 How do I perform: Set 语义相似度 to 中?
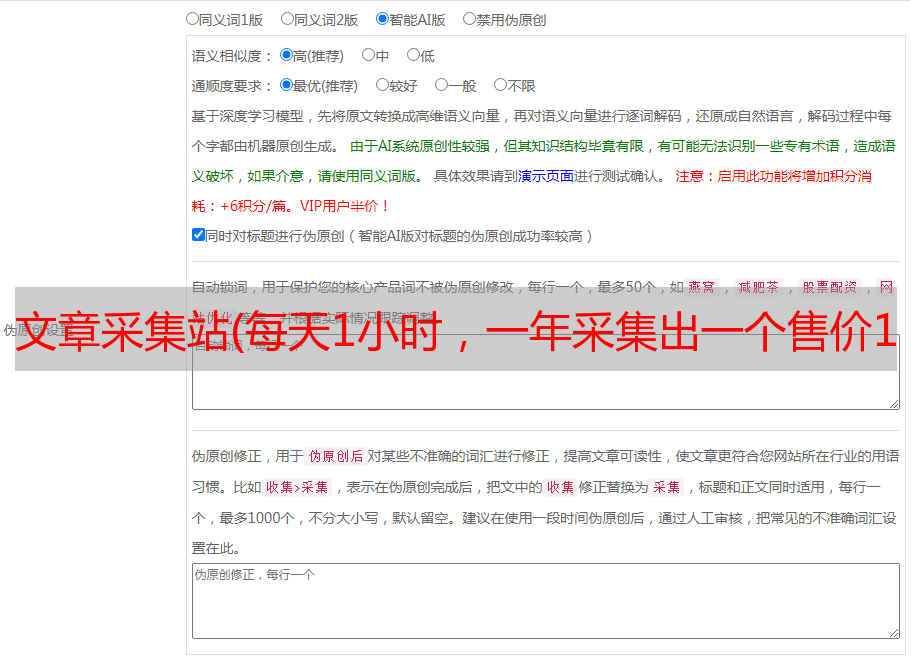pyautogui.click(x=368, y=55)
